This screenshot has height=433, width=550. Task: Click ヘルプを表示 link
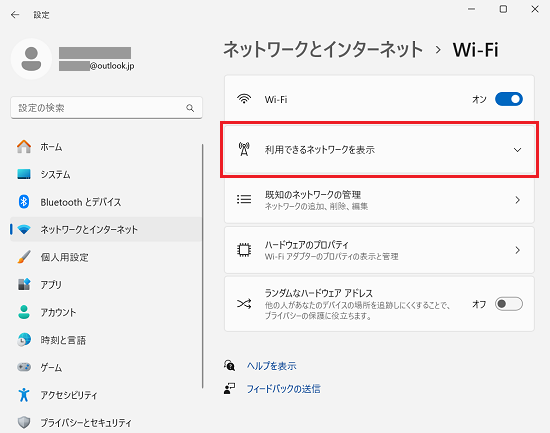click(x=271, y=366)
